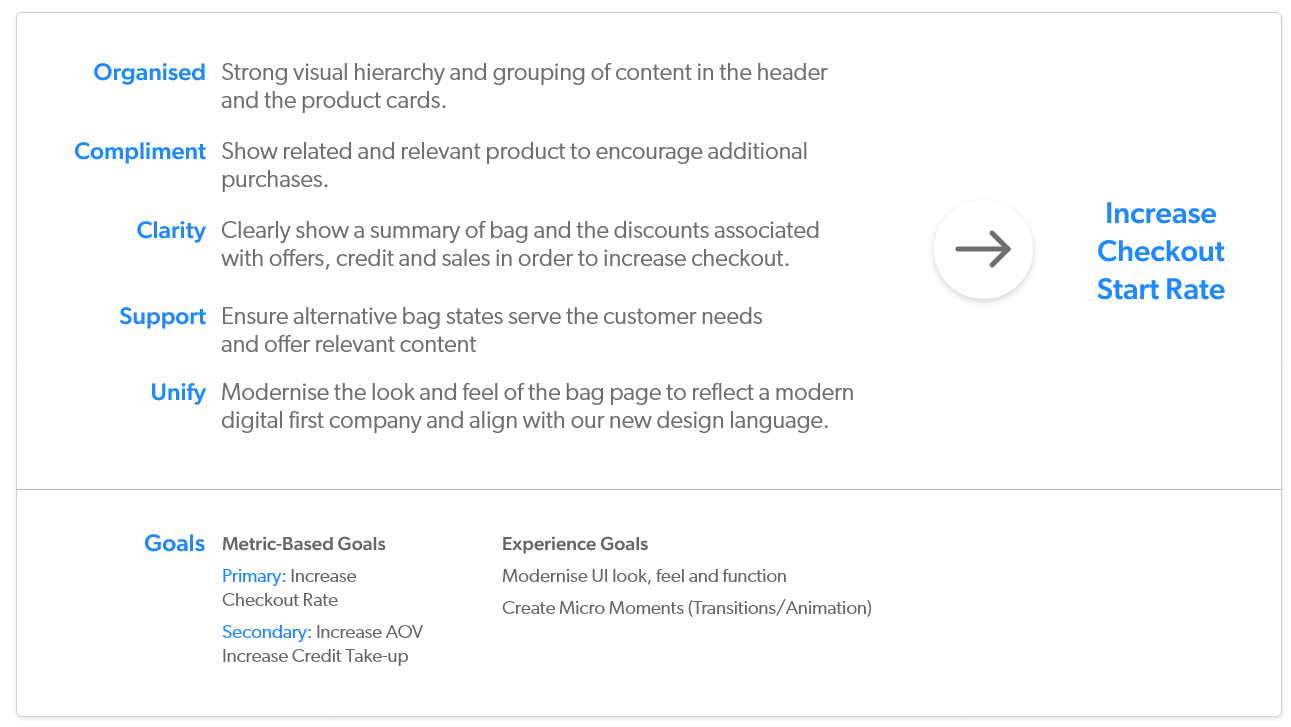Select the Organised heading label
1291x727 pixels.
tap(149, 73)
